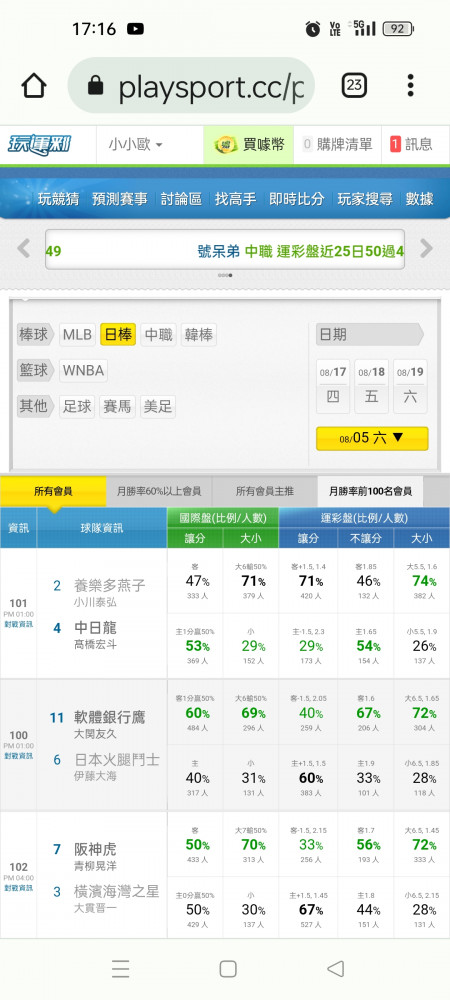Select the MLB league
The width and height of the screenshot is (450, 1000).
click(x=77, y=335)
